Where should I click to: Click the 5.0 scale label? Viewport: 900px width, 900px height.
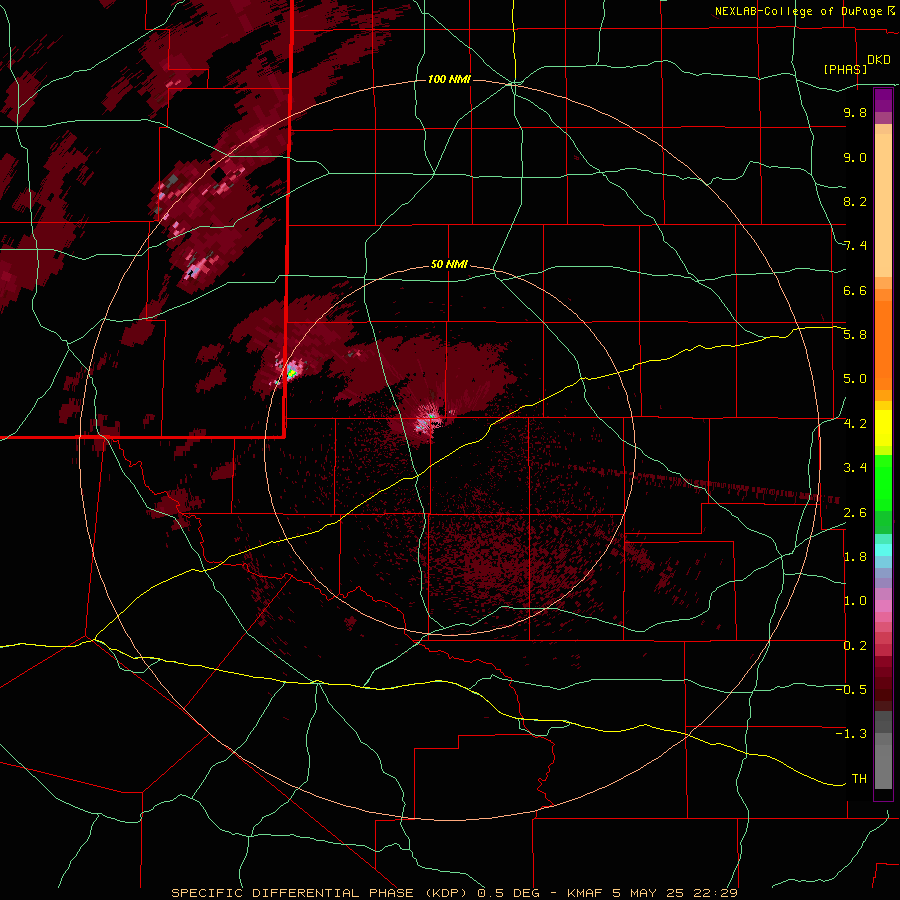point(855,379)
